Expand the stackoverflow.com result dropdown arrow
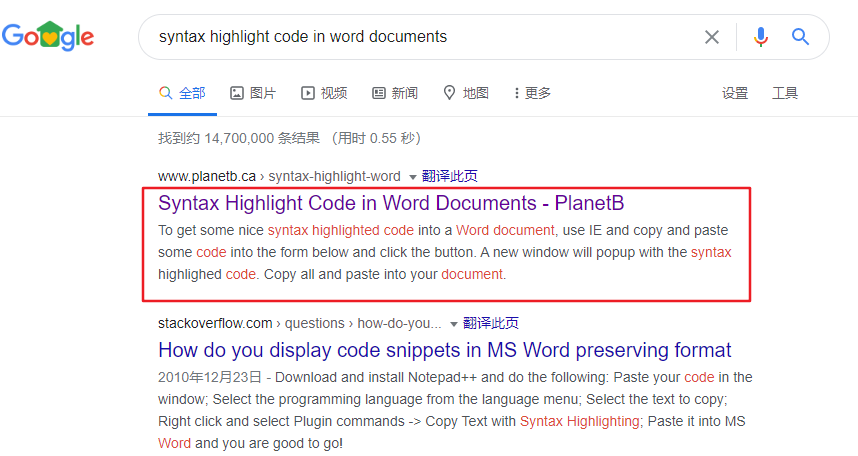This screenshot has width=858, height=456. pyautogui.click(x=454, y=324)
